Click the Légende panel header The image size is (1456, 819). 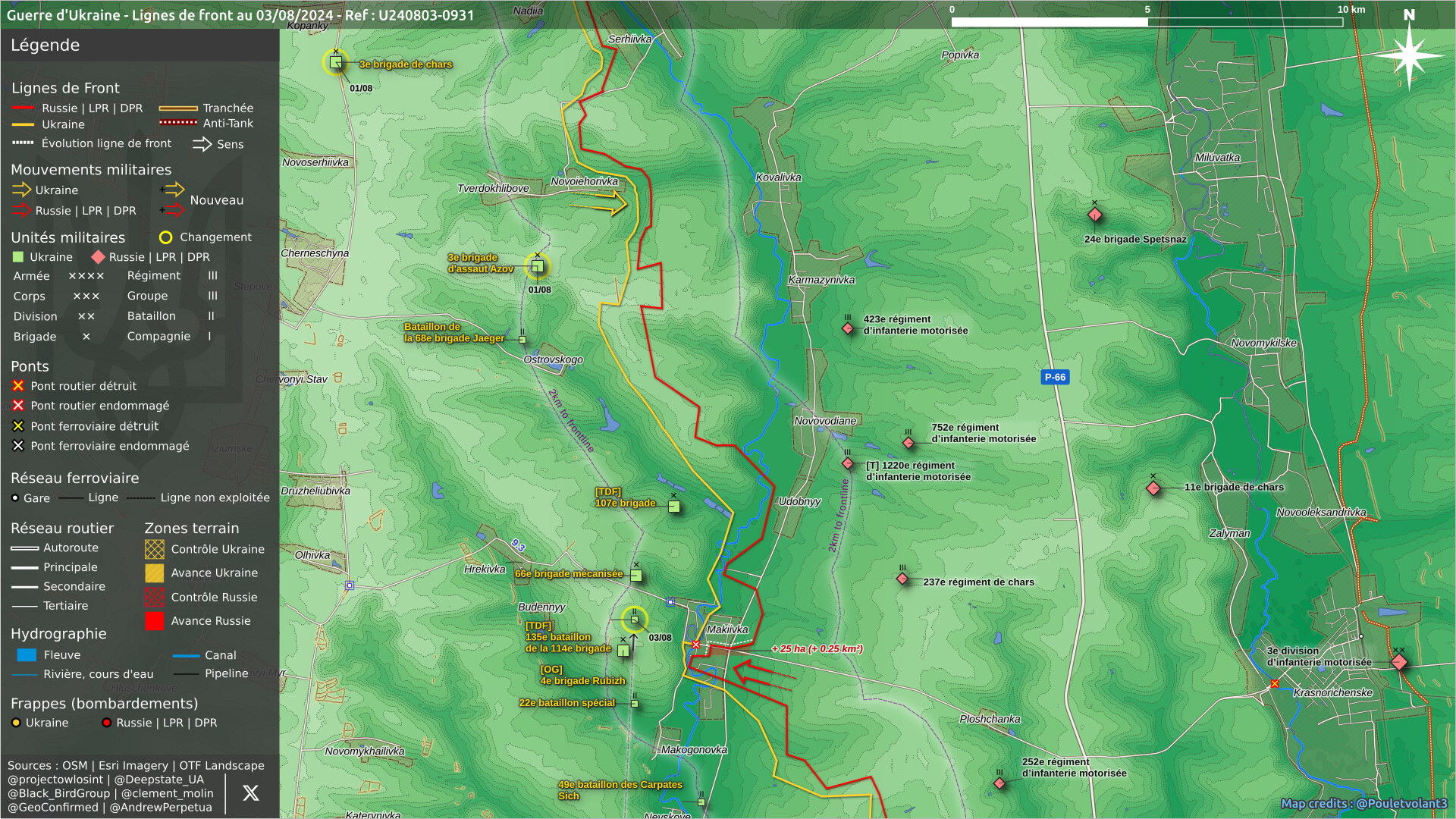coord(45,45)
